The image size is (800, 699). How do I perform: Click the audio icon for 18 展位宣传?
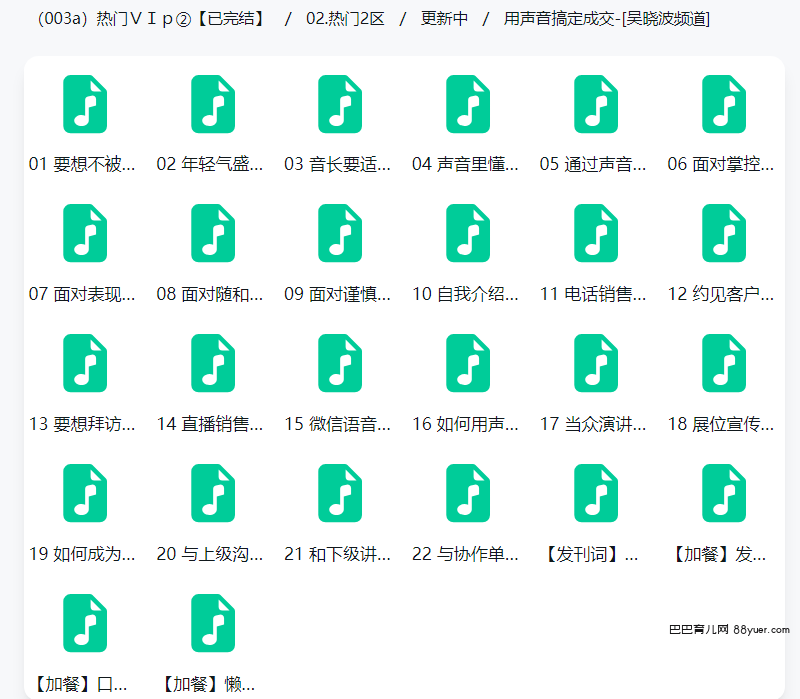[724, 363]
